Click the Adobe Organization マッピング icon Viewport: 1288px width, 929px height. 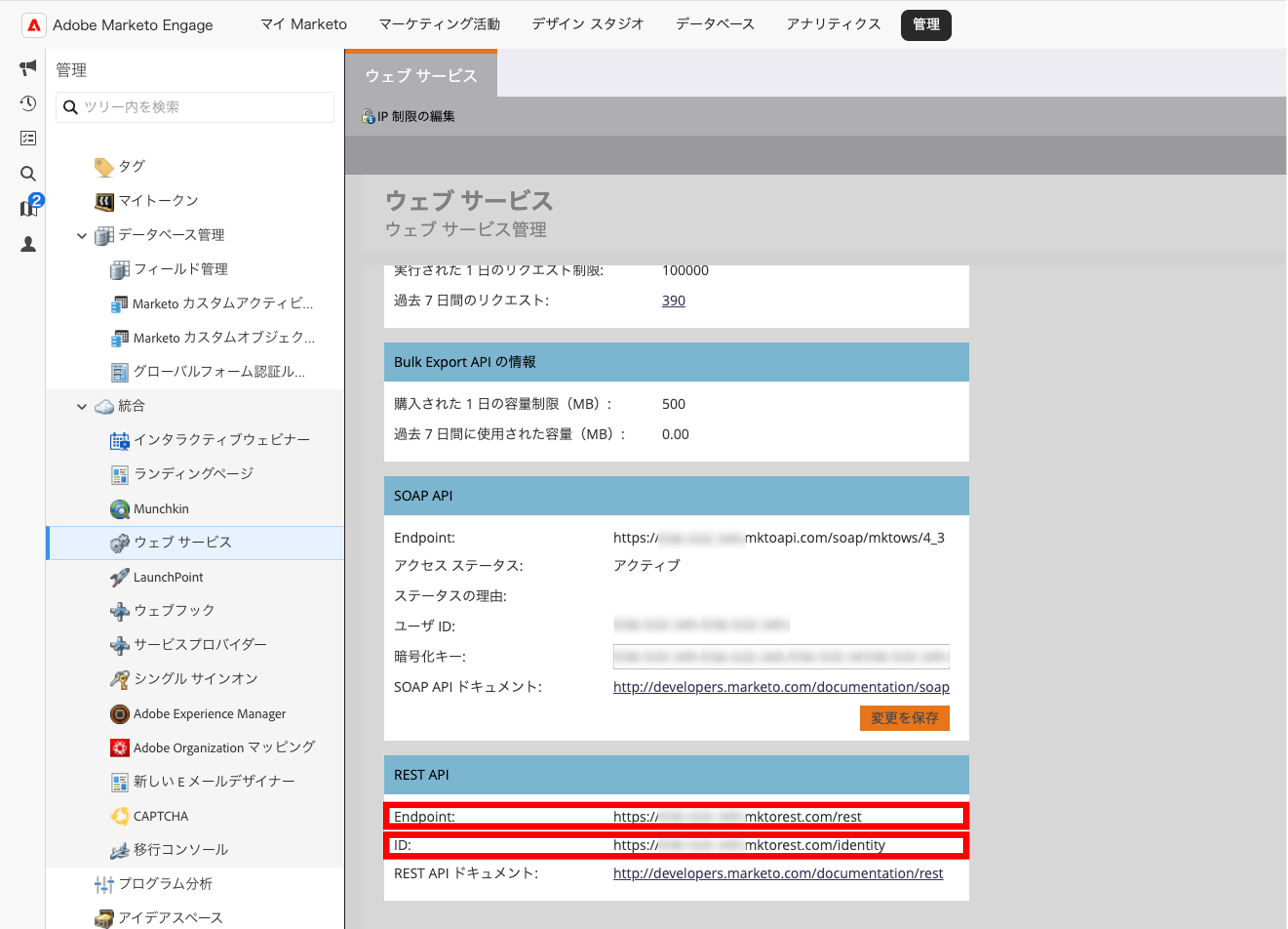(x=119, y=748)
